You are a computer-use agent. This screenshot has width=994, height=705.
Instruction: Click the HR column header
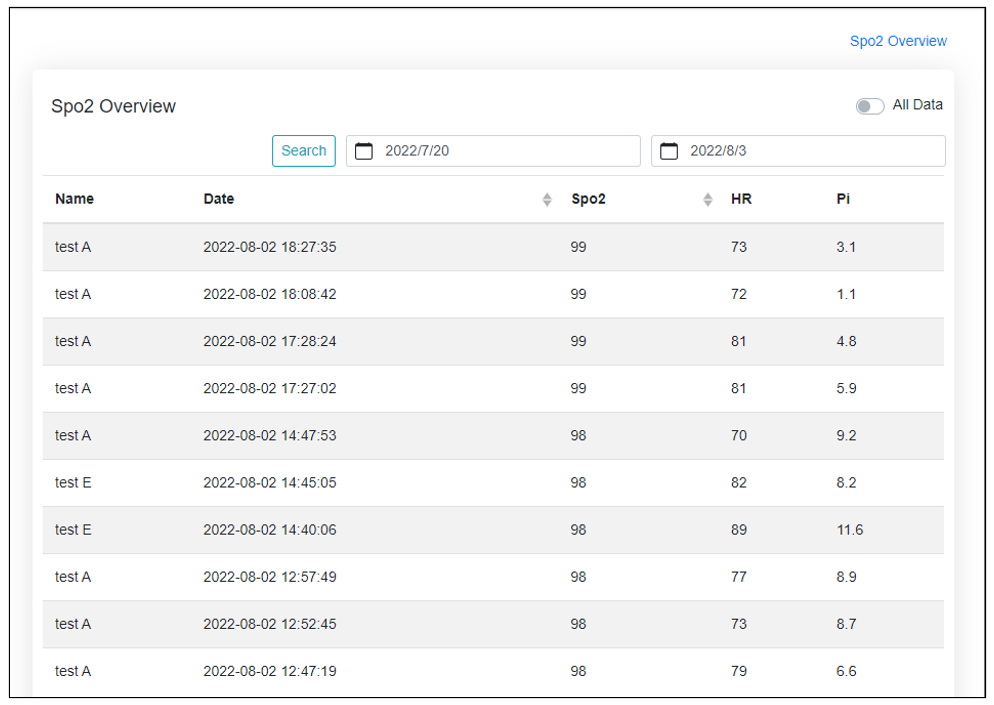(741, 199)
